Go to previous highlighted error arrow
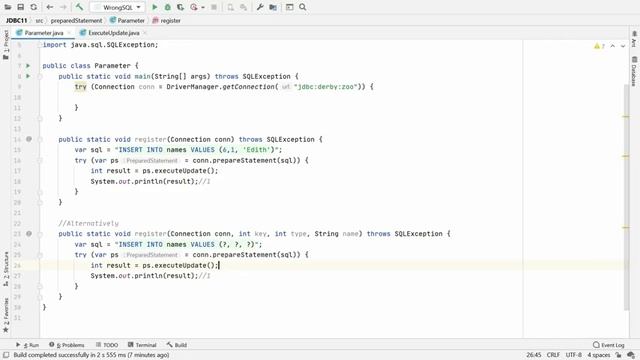This screenshot has height=360, width=640. 613,46
